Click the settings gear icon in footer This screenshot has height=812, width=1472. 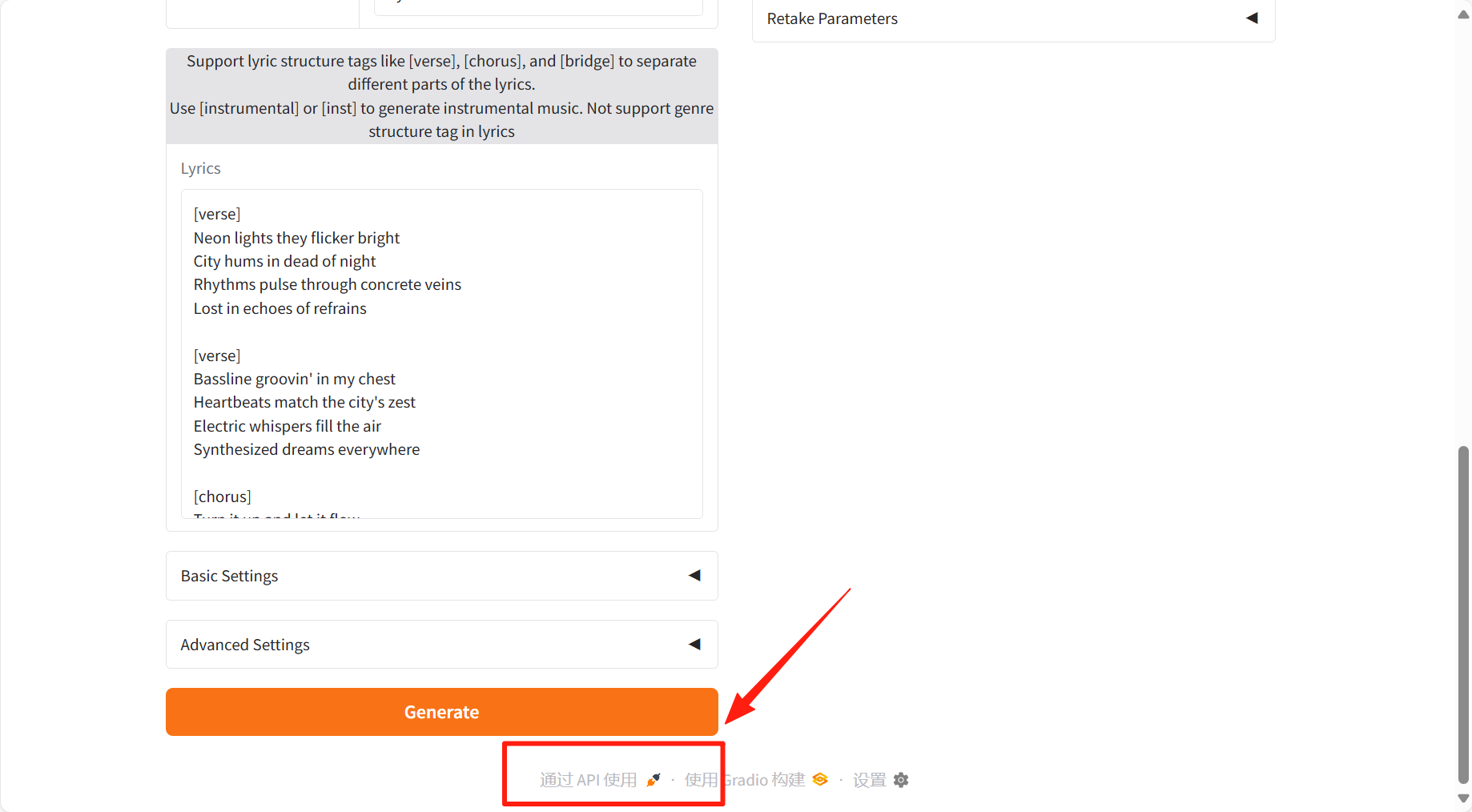click(x=901, y=780)
